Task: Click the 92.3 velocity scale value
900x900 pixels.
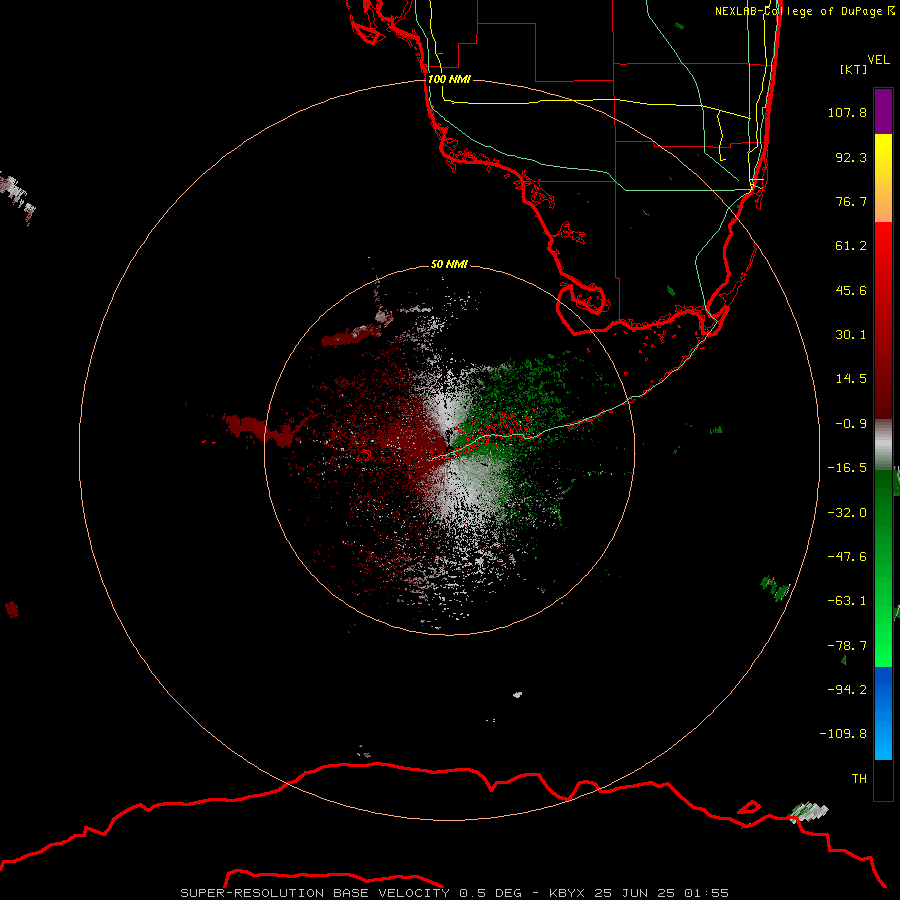Action: 851,157
